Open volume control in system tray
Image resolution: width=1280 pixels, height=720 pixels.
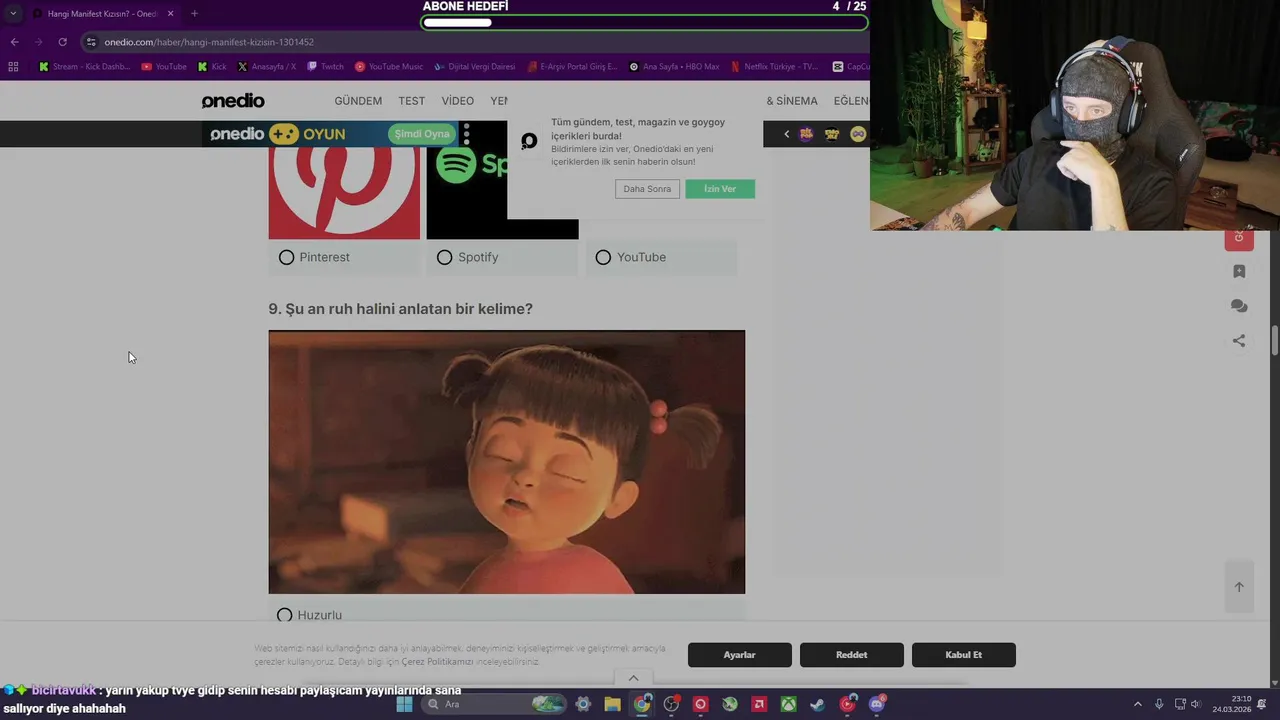(1197, 704)
